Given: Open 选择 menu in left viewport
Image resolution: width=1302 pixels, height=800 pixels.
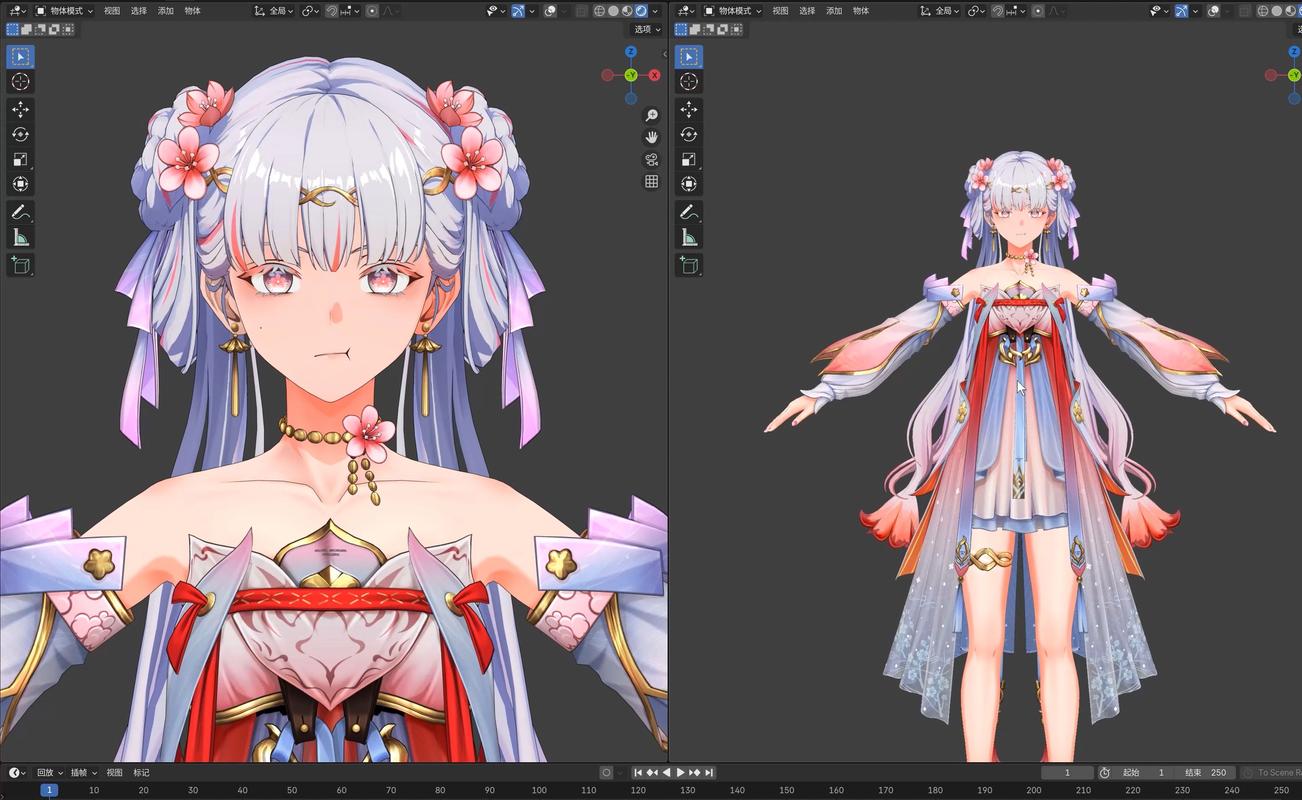Looking at the screenshot, I should coord(139,11).
